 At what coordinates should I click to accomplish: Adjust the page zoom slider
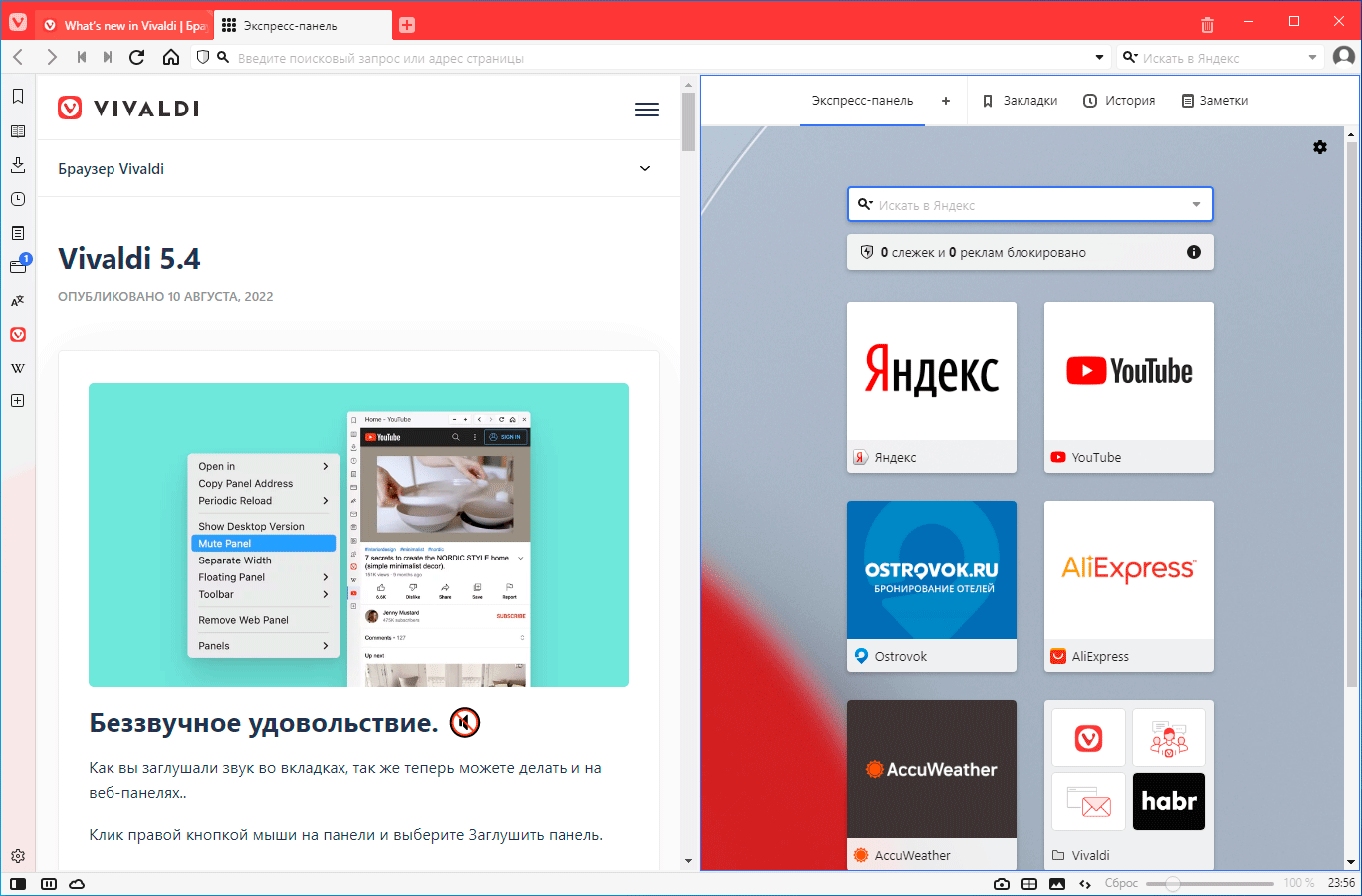[1210, 884]
